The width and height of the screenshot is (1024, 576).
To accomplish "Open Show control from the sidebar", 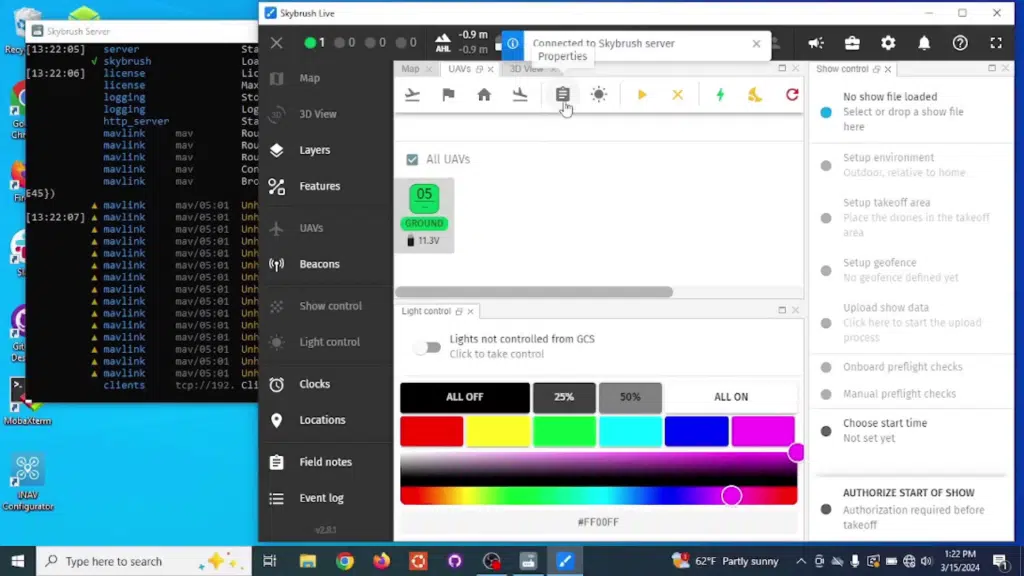I will click(326, 306).
